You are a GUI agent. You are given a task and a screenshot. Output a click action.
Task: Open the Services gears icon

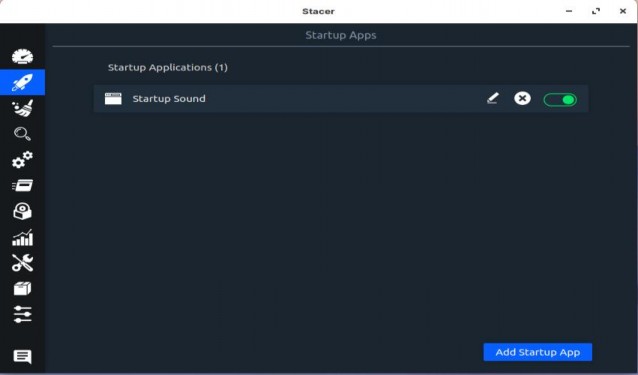click(22, 159)
